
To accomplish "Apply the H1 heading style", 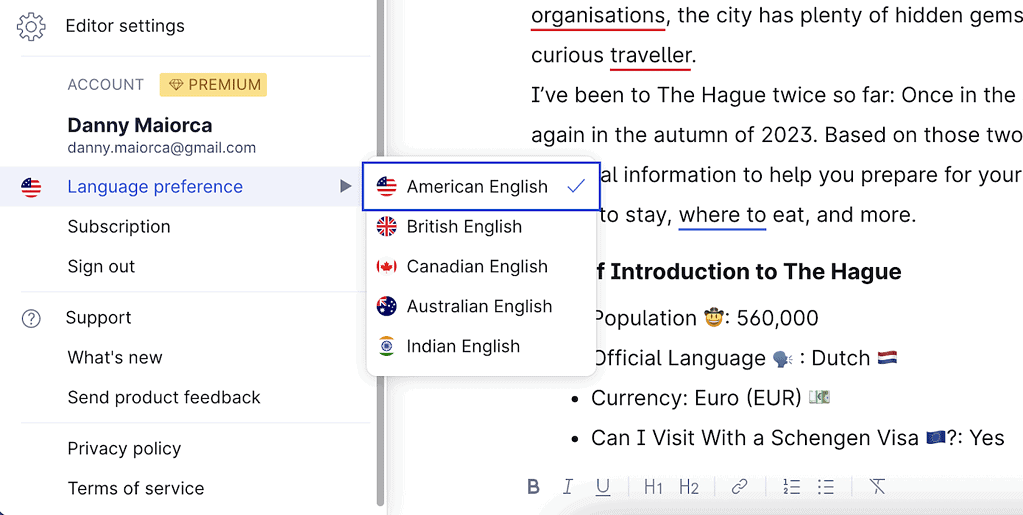I will (653, 487).
